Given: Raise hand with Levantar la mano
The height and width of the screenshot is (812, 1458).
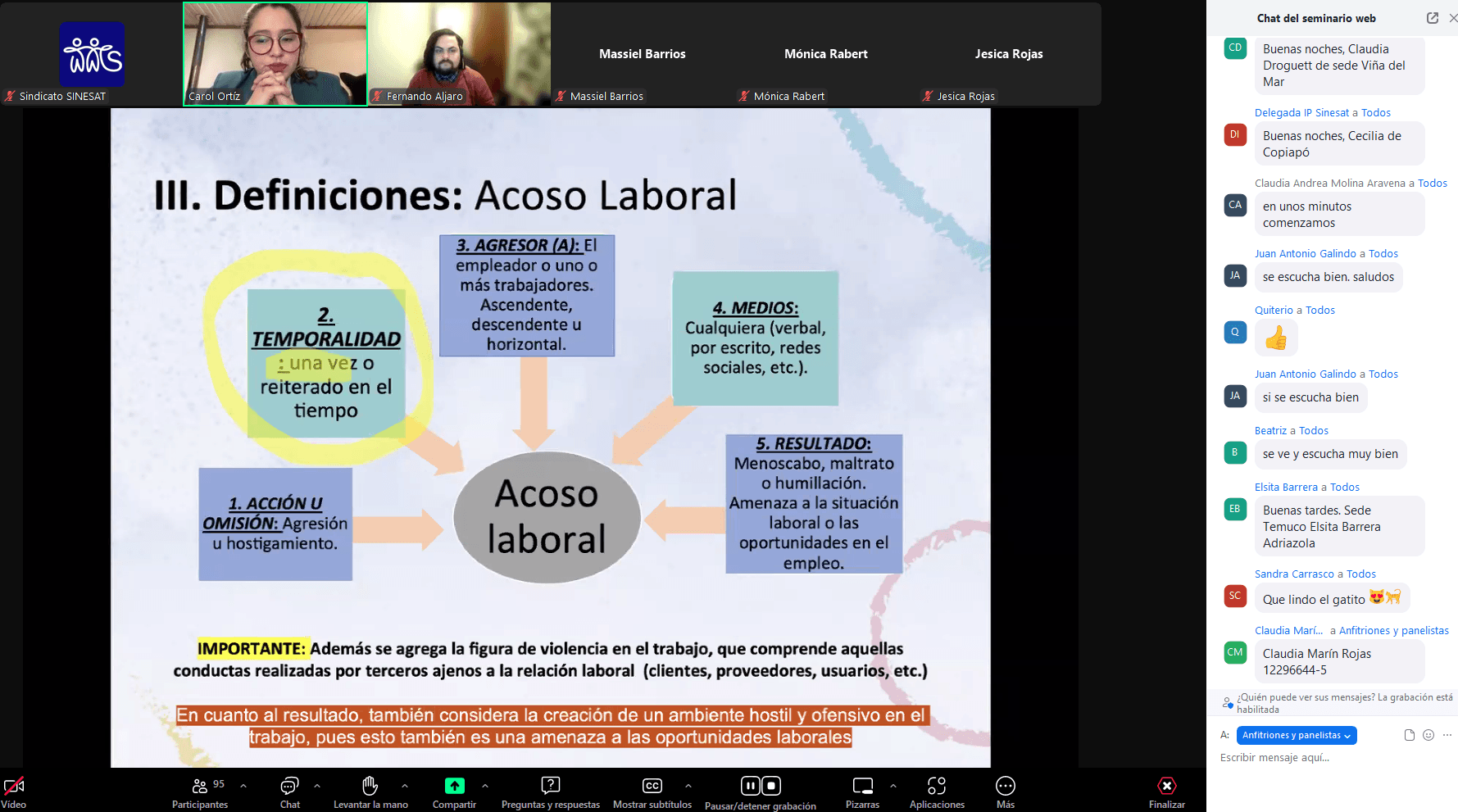Looking at the screenshot, I should 370,787.
